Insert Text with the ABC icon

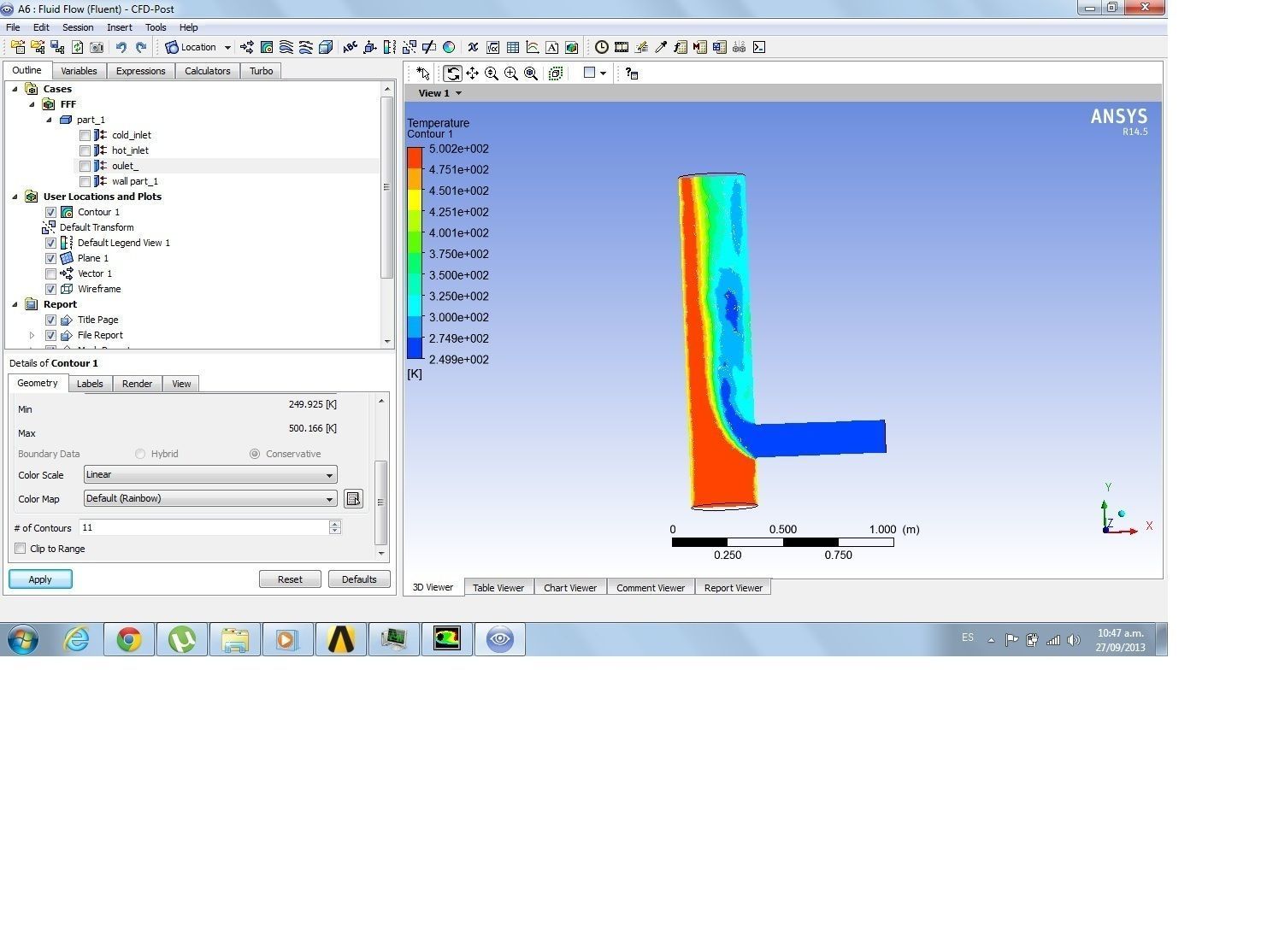(350, 47)
